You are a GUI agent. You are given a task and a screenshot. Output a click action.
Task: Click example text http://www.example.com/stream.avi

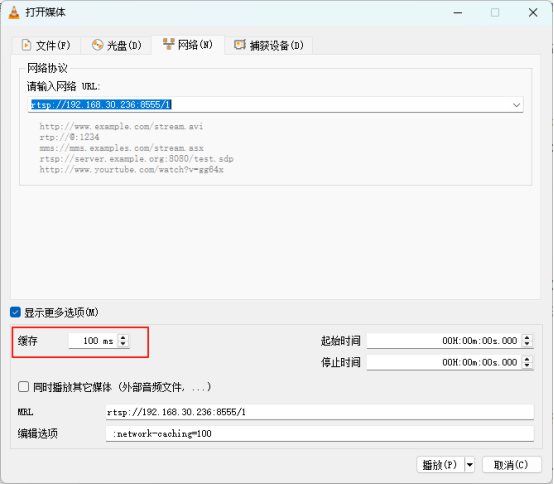tap(121, 126)
